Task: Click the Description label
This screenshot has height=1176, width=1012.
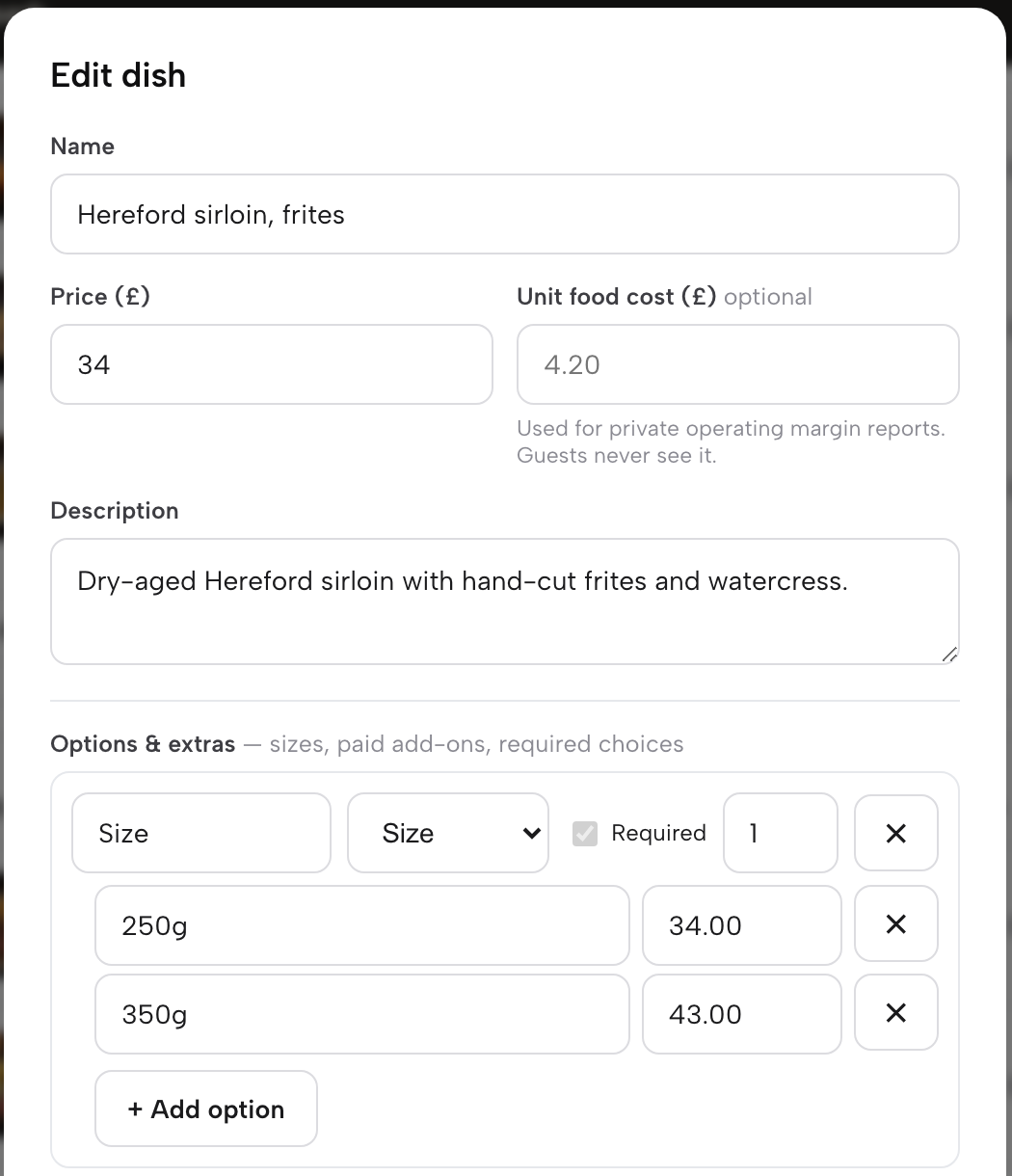Action: coord(115,511)
